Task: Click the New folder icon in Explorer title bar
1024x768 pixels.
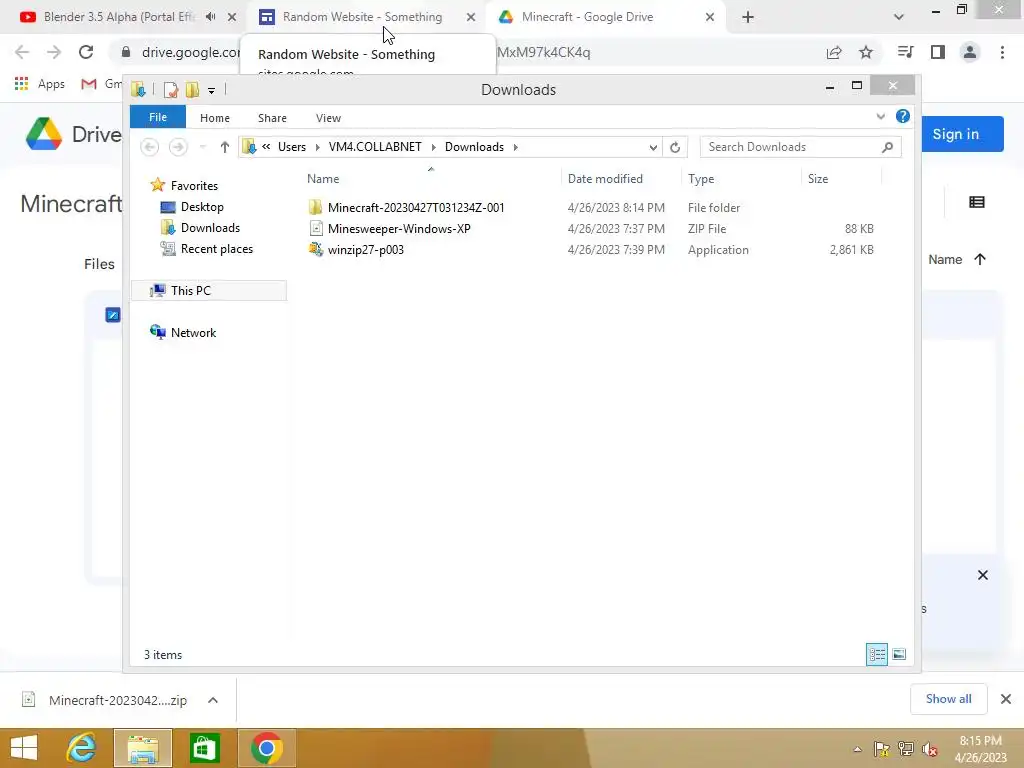Action: pos(192,89)
